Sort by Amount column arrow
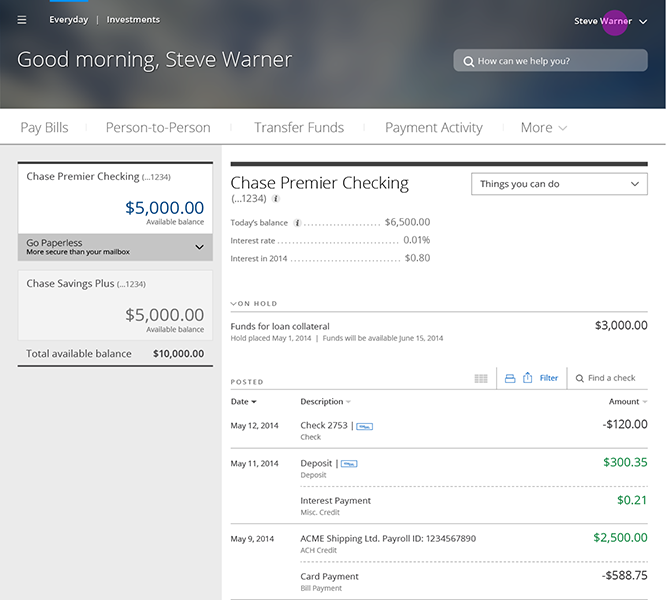The width and height of the screenshot is (666, 600). [644, 402]
